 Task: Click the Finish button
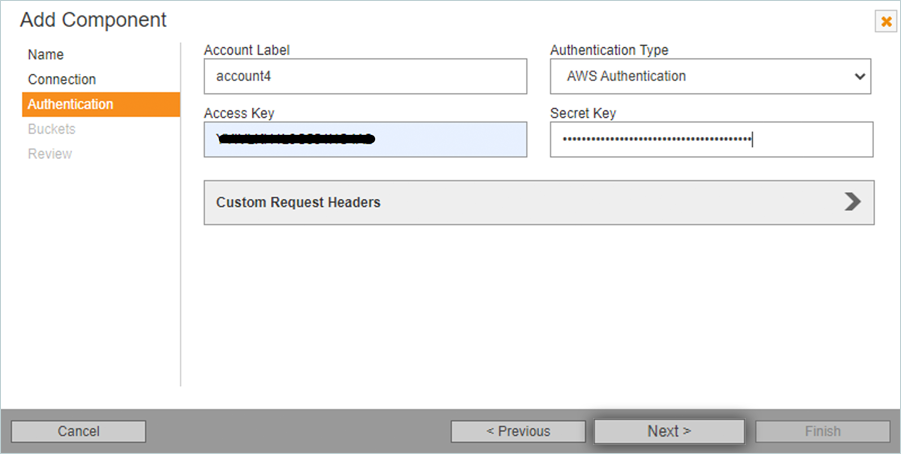coord(822,431)
